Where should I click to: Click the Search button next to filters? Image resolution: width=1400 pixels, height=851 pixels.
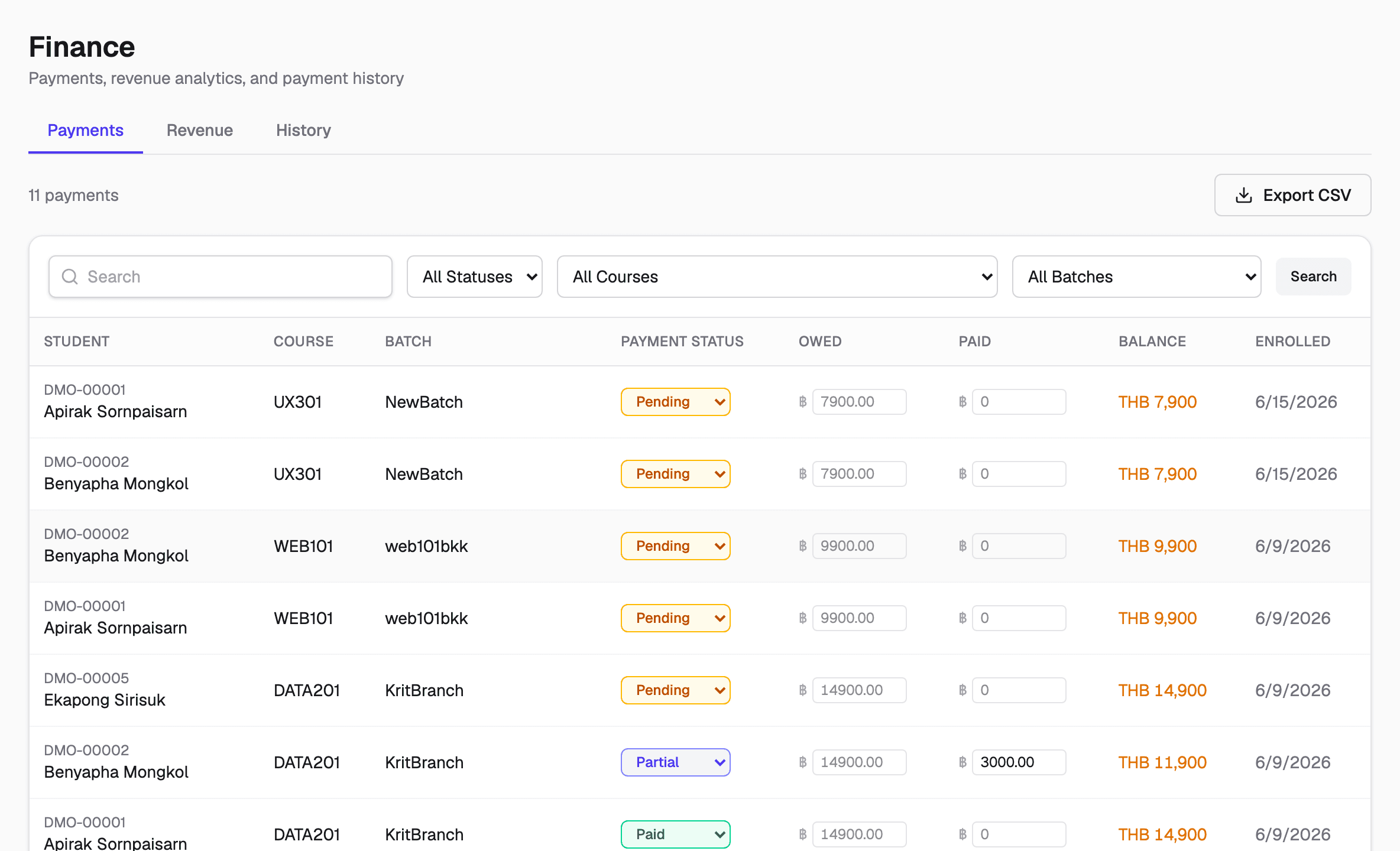coord(1313,277)
